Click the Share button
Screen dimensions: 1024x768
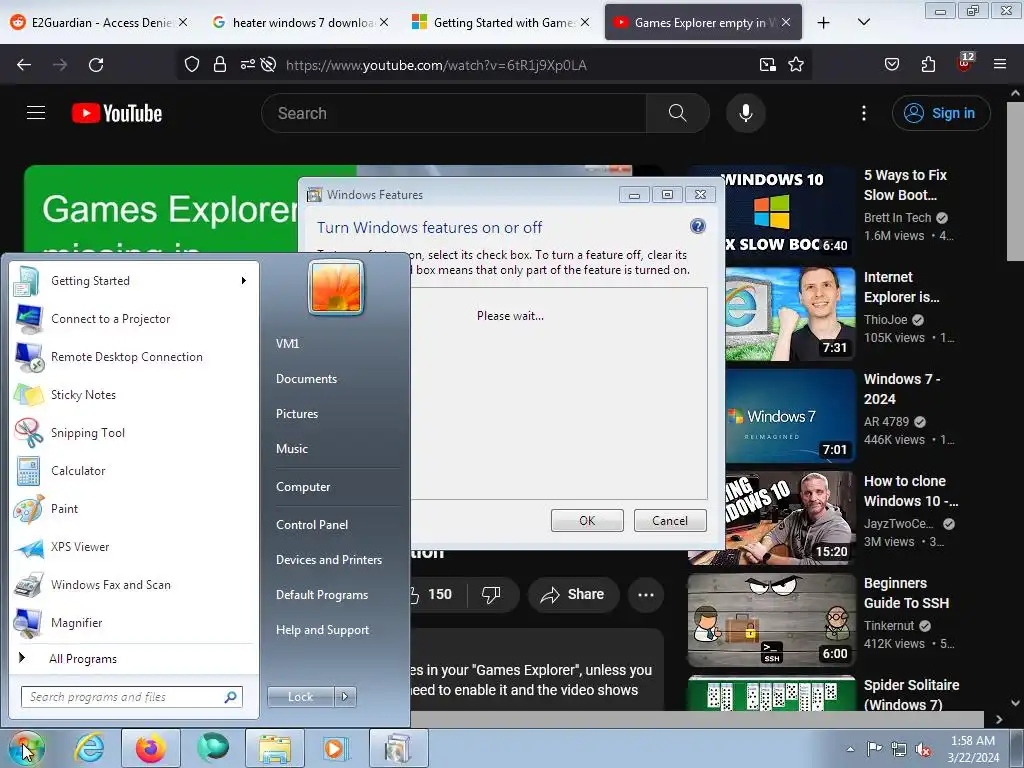(573, 594)
